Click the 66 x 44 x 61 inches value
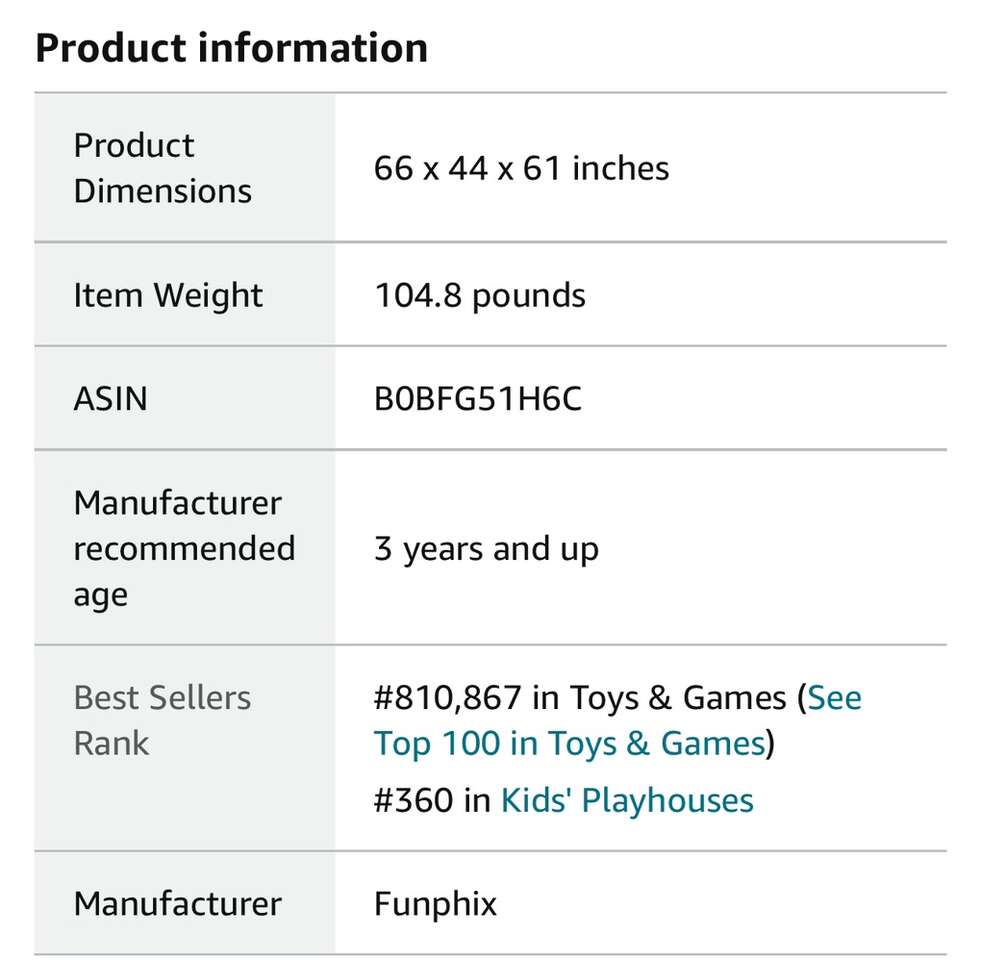The width and height of the screenshot is (981, 960). [x=521, y=168]
